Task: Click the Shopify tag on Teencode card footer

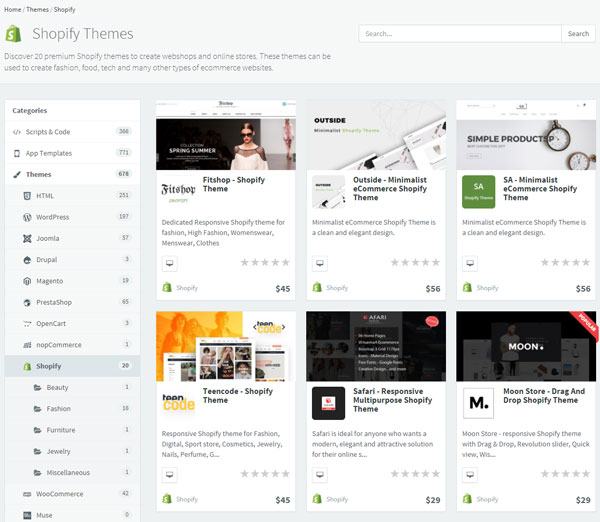Action: tap(180, 499)
